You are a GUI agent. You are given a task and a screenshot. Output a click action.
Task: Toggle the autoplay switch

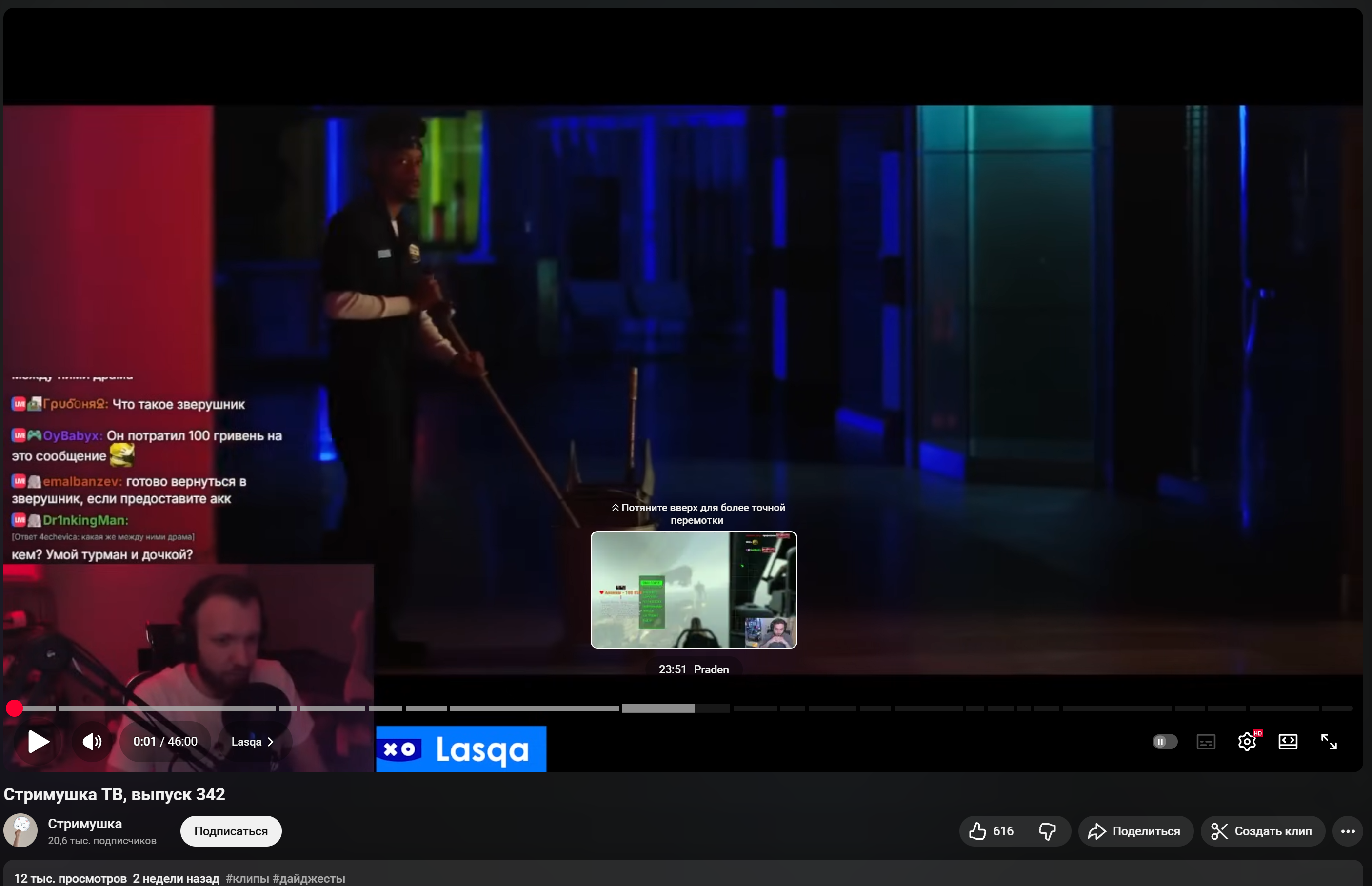point(1164,742)
